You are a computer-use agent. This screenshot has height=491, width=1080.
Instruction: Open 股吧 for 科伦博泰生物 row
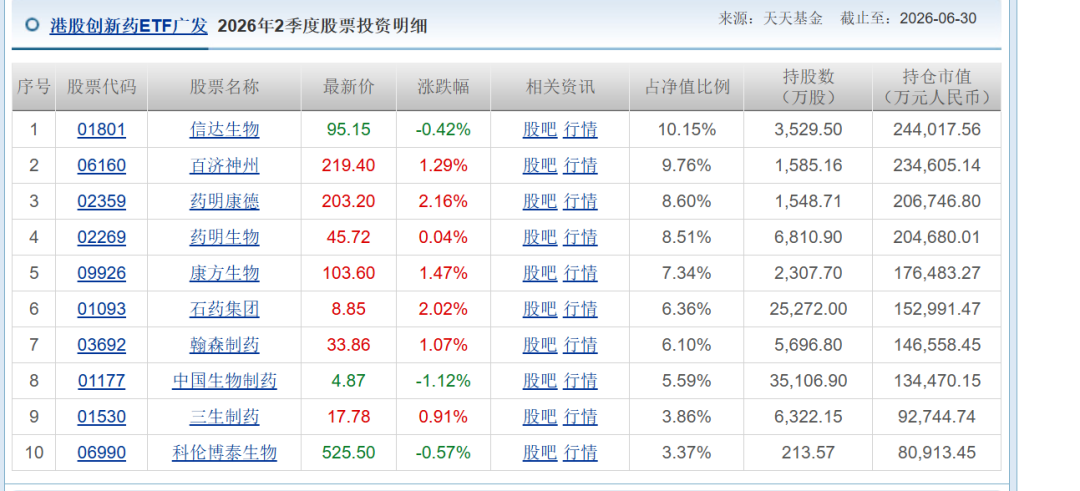coord(539,452)
